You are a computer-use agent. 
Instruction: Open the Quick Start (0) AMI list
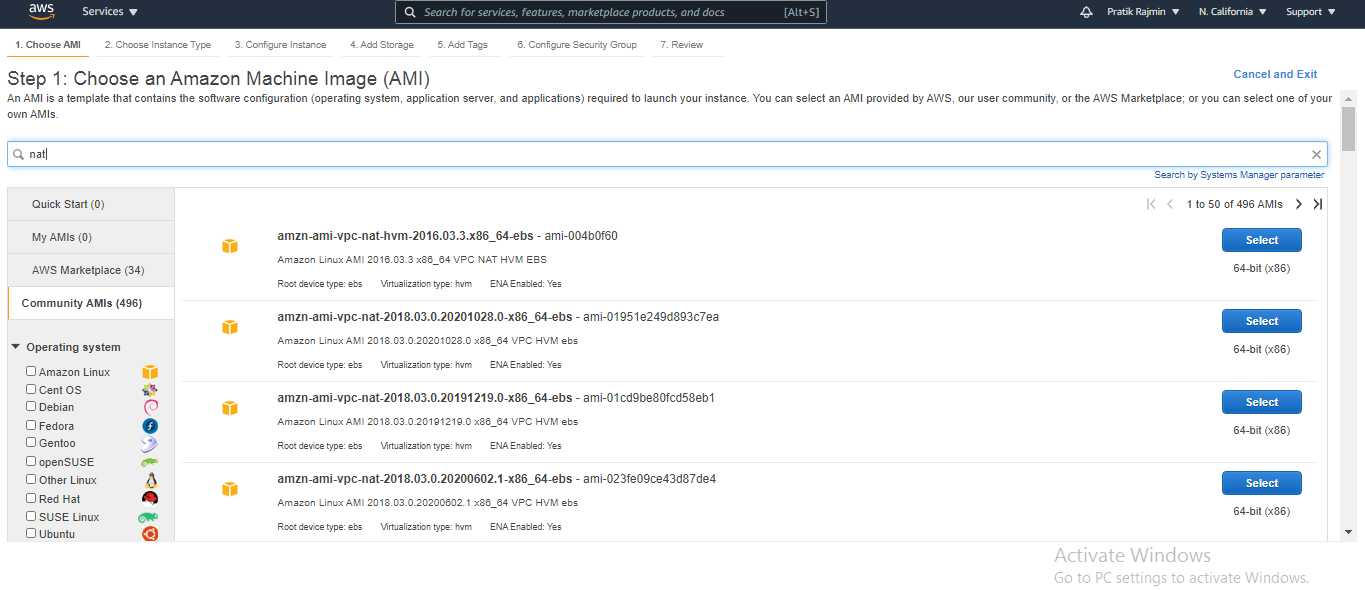coord(91,204)
